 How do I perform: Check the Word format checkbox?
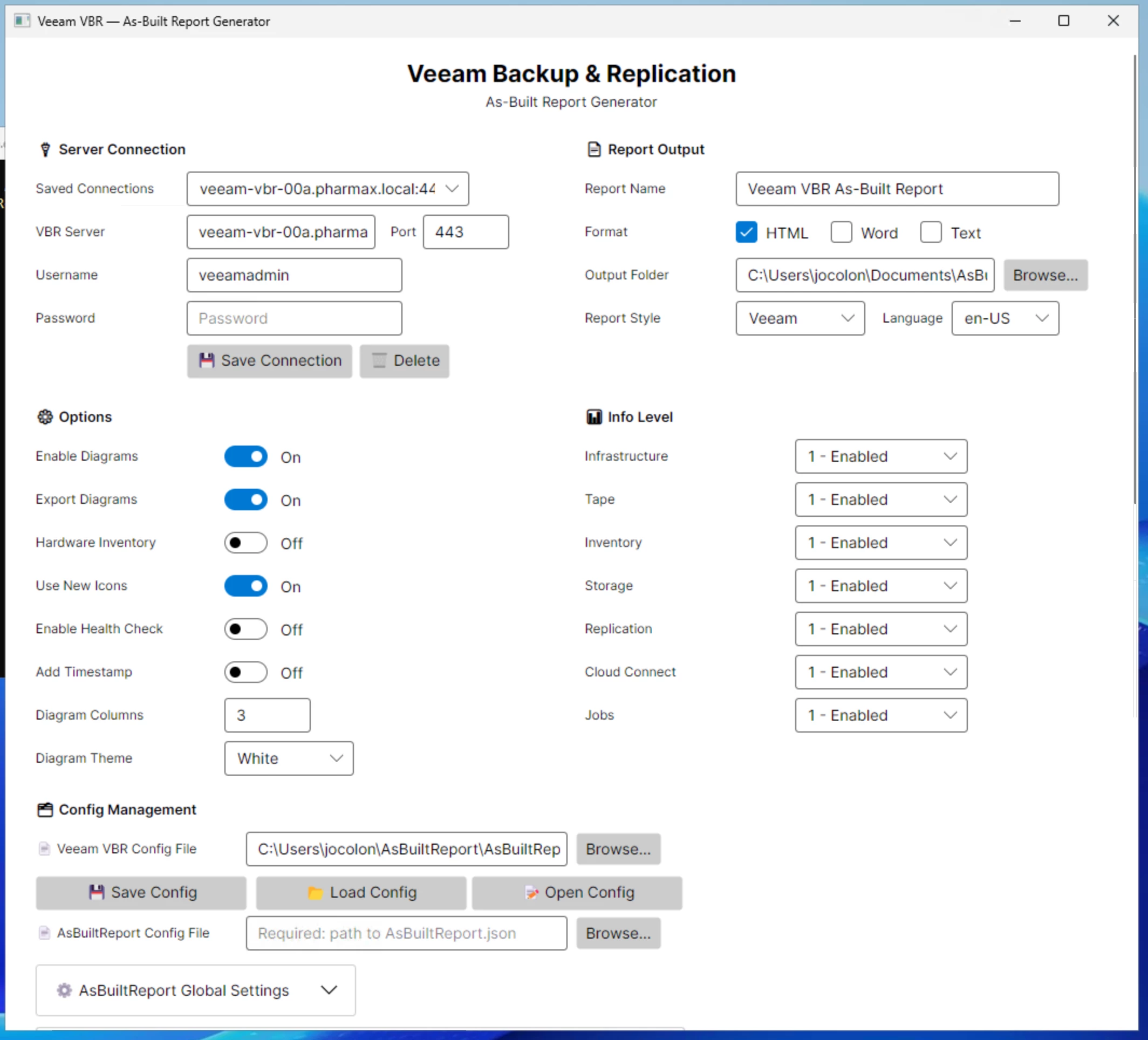[x=840, y=232]
